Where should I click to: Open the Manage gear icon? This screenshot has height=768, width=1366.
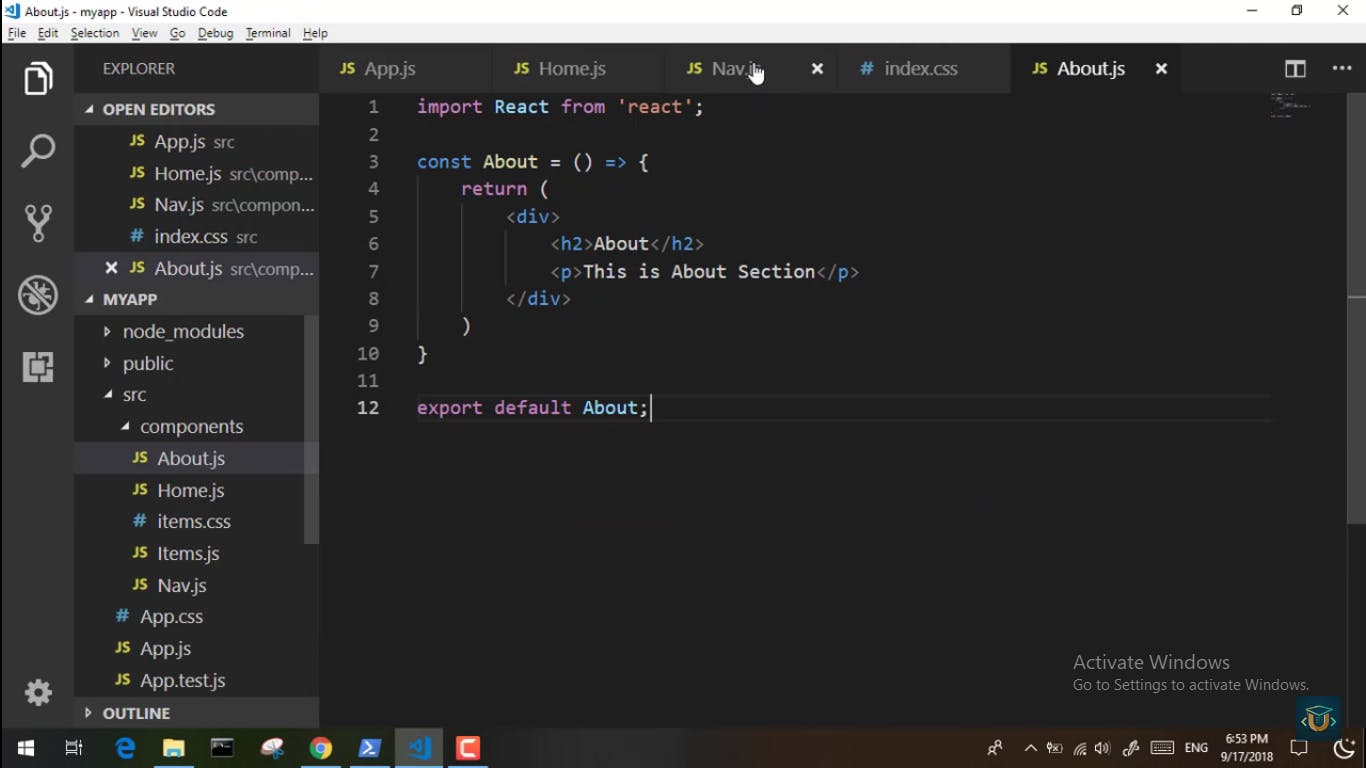click(x=38, y=692)
